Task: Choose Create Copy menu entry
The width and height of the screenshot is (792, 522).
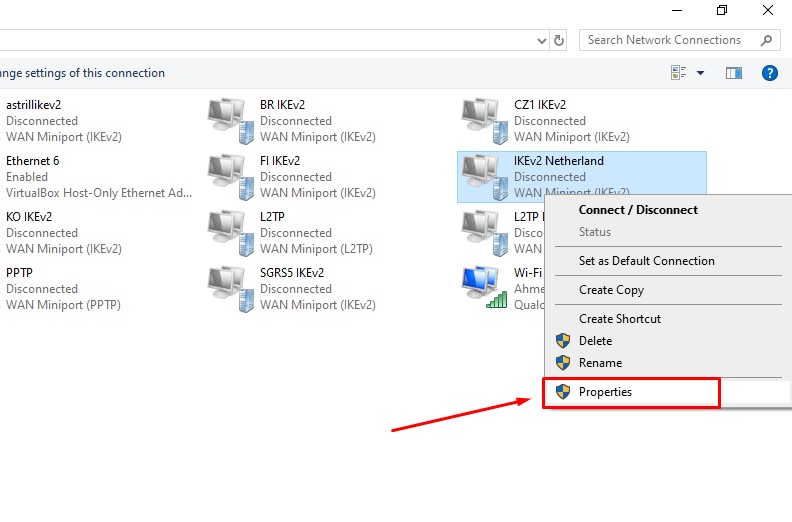Action: click(x=611, y=290)
